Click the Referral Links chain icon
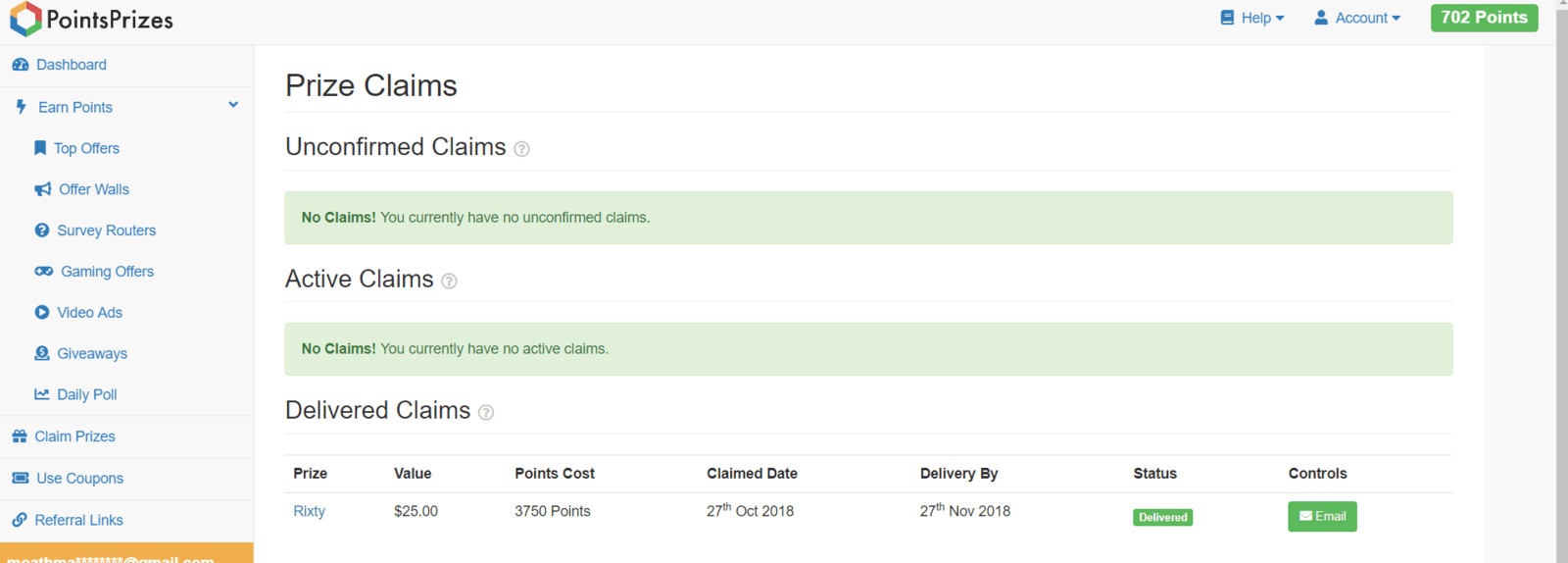This screenshot has width=1568, height=563. (x=20, y=520)
